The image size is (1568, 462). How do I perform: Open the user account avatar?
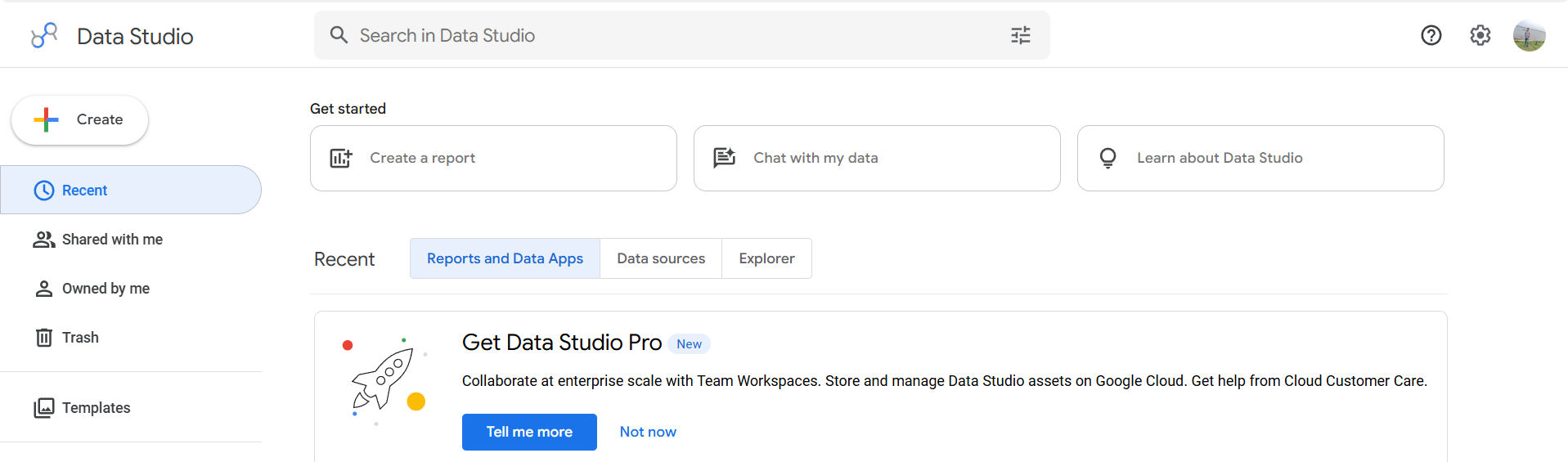pos(1529,35)
